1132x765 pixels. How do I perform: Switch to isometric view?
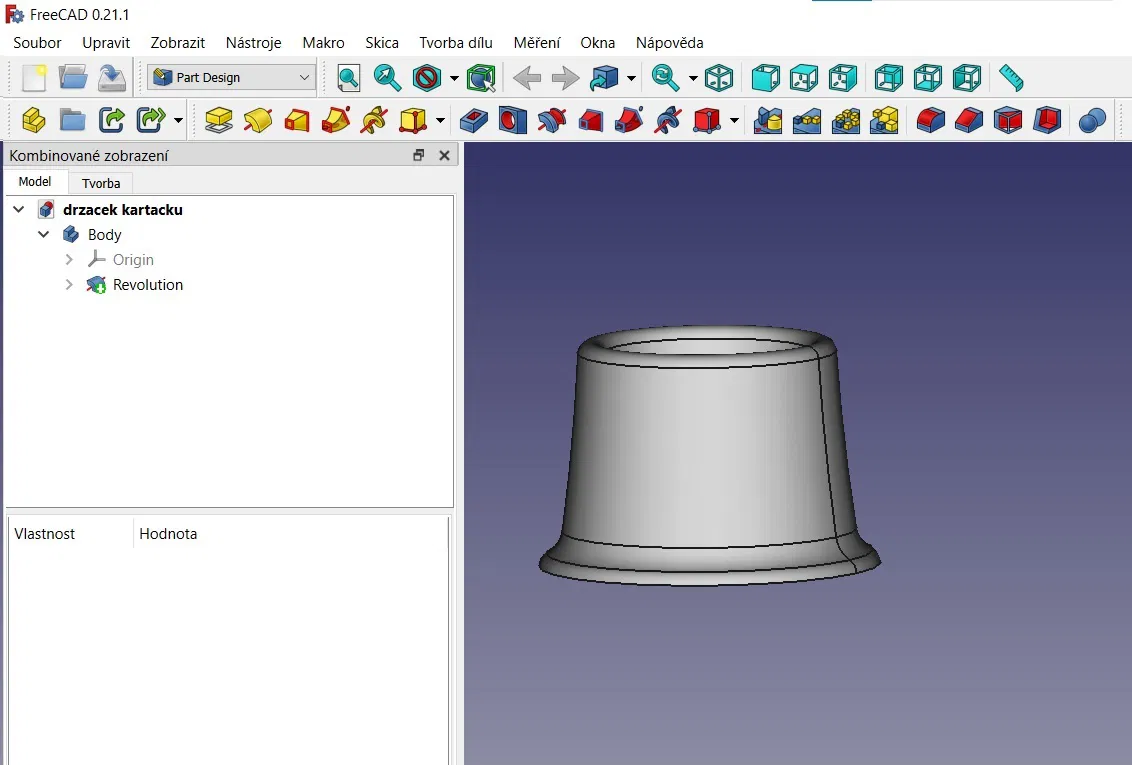pyautogui.click(x=718, y=78)
